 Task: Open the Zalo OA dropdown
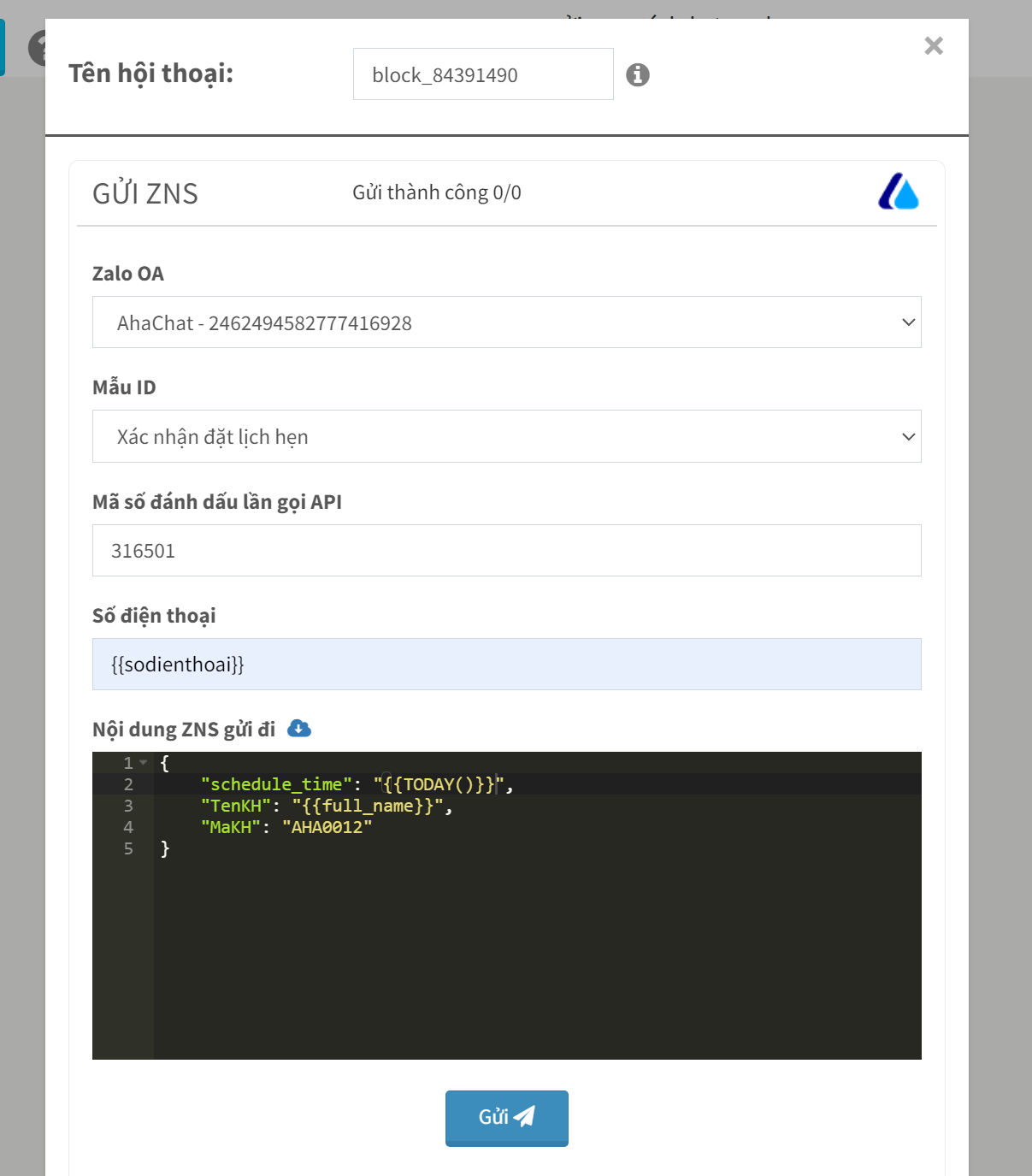click(507, 322)
